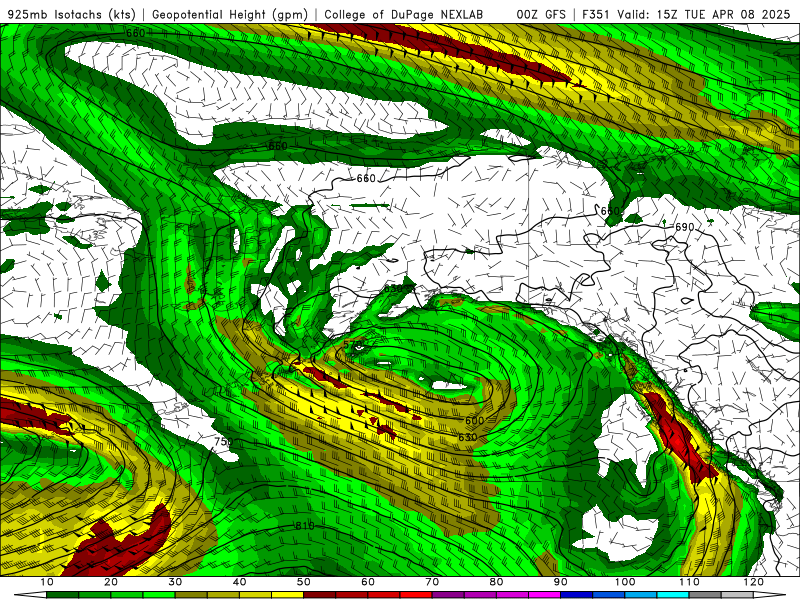This screenshot has height=600, width=800.
Task: Click the "60" color scale label
Action: [x=368, y=582]
